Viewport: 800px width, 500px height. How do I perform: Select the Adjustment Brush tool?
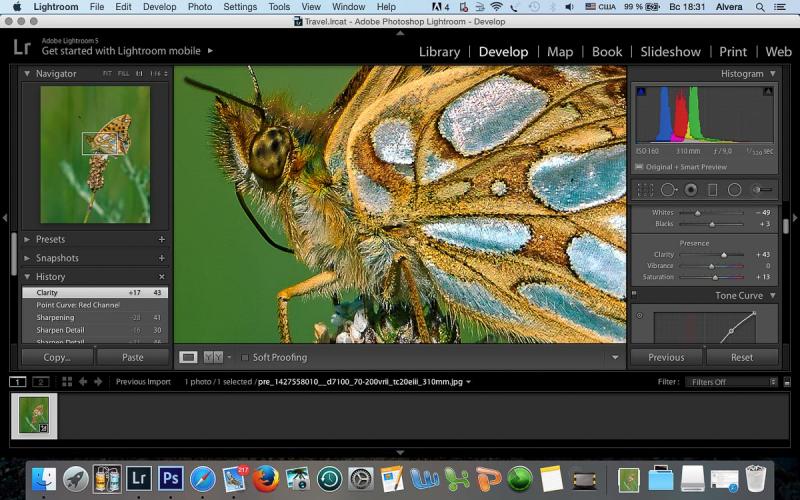(x=762, y=190)
